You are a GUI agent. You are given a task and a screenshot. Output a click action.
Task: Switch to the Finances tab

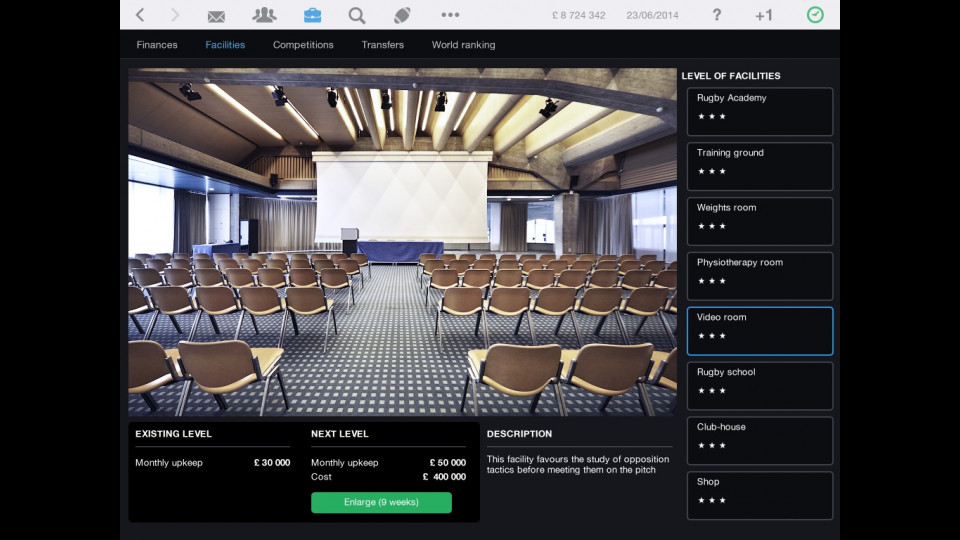pos(157,45)
